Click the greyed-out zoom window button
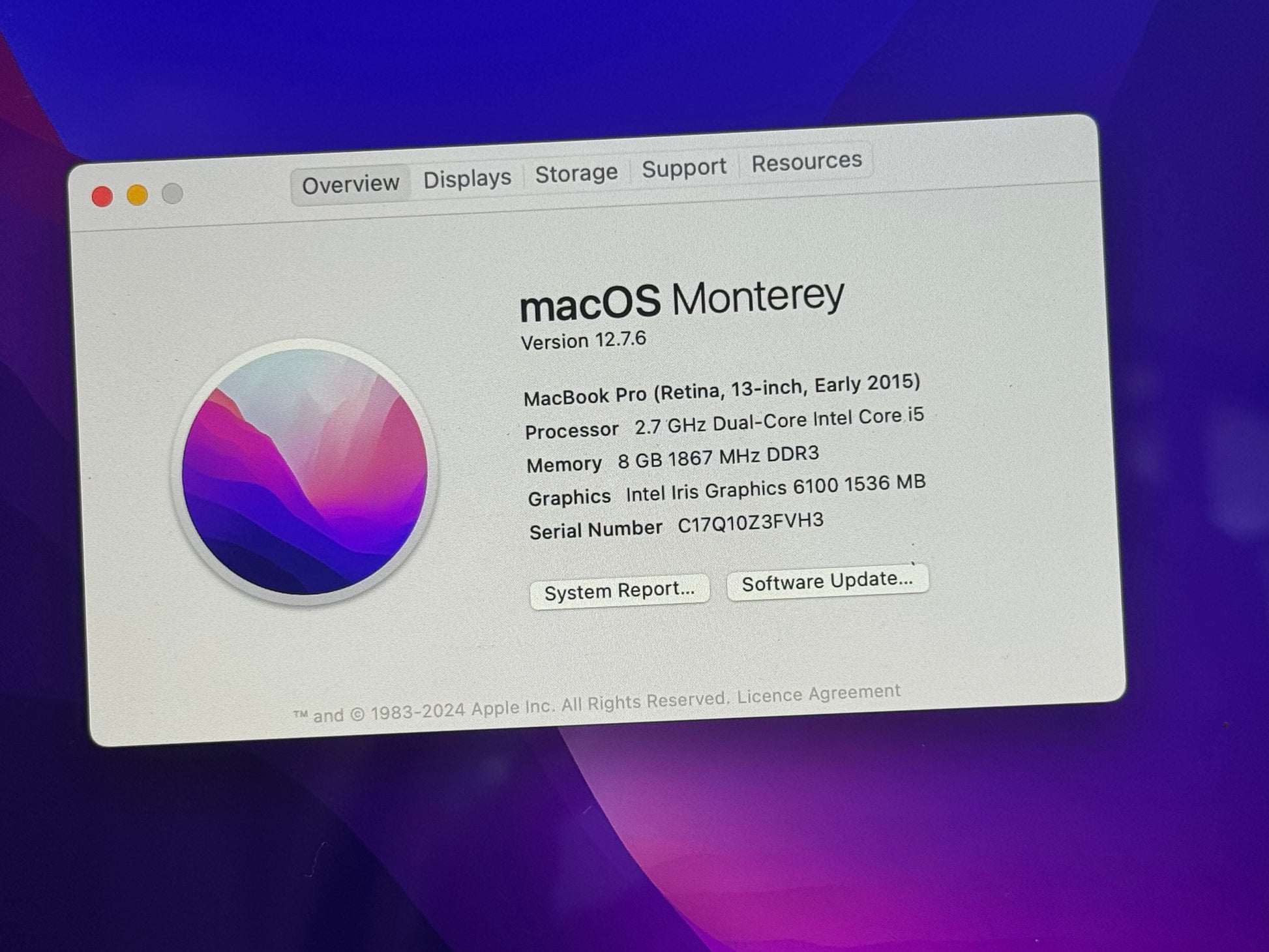The width and height of the screenshot is (1269, 952). tap(172, 193)
